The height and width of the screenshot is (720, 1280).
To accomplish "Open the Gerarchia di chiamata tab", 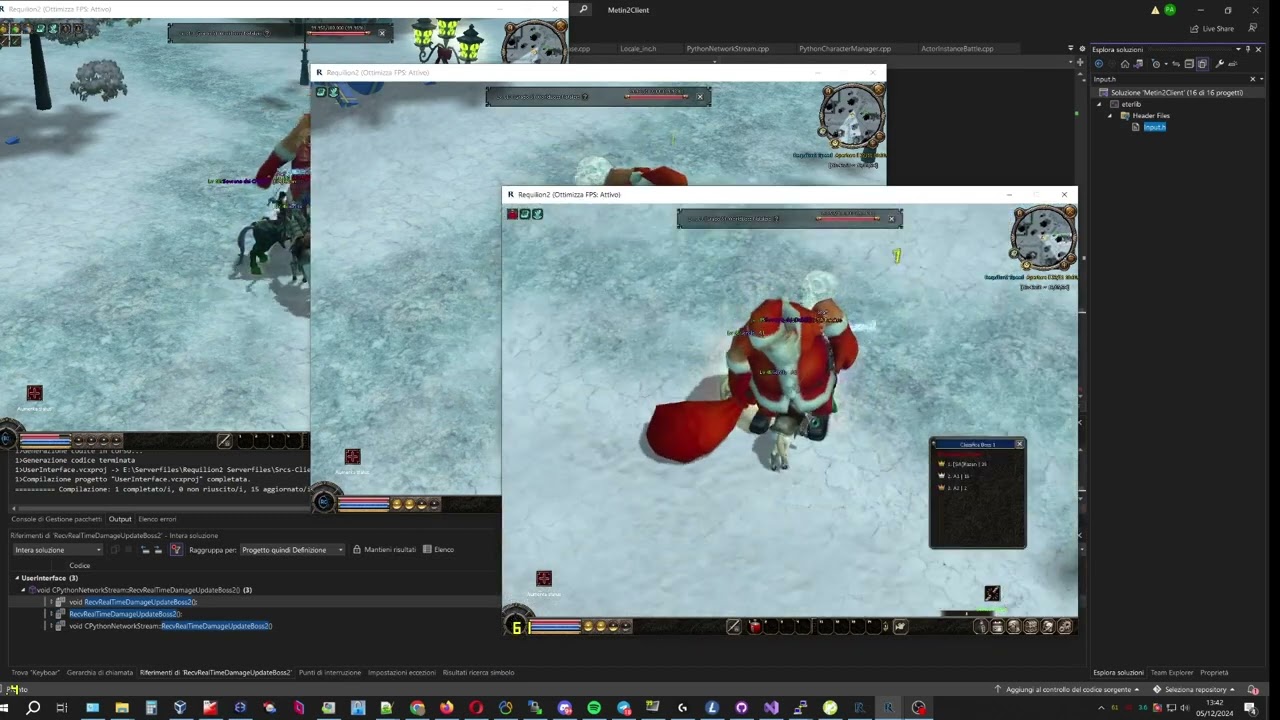I will click(x=99, y=673).
